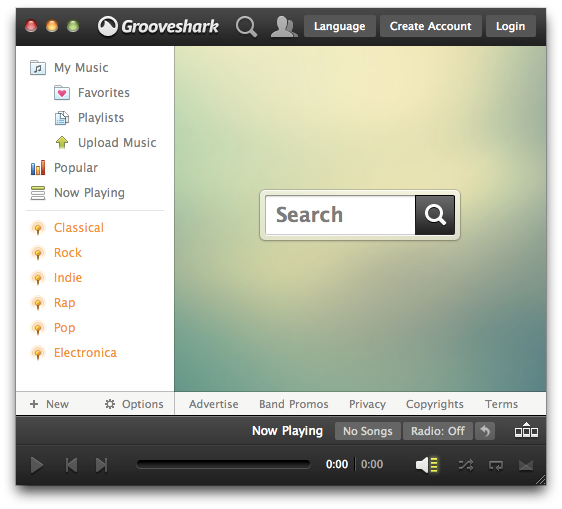Click the No Songs queue button
Image resolution: width=562 pixels, height=509 pixels.
click(x=367, y=431)
